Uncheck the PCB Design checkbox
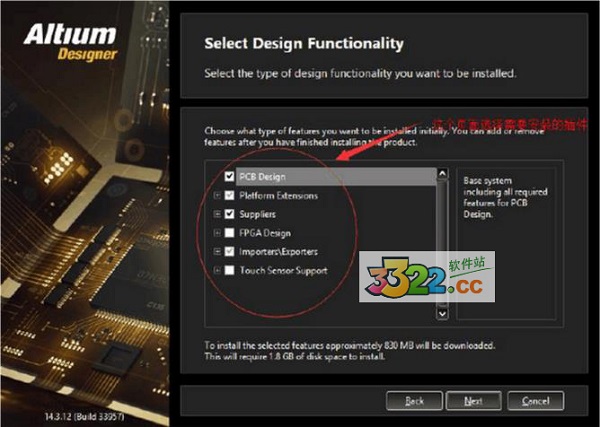Image resolution: width=600 pixels, height=427 pixels. (229, 176)
